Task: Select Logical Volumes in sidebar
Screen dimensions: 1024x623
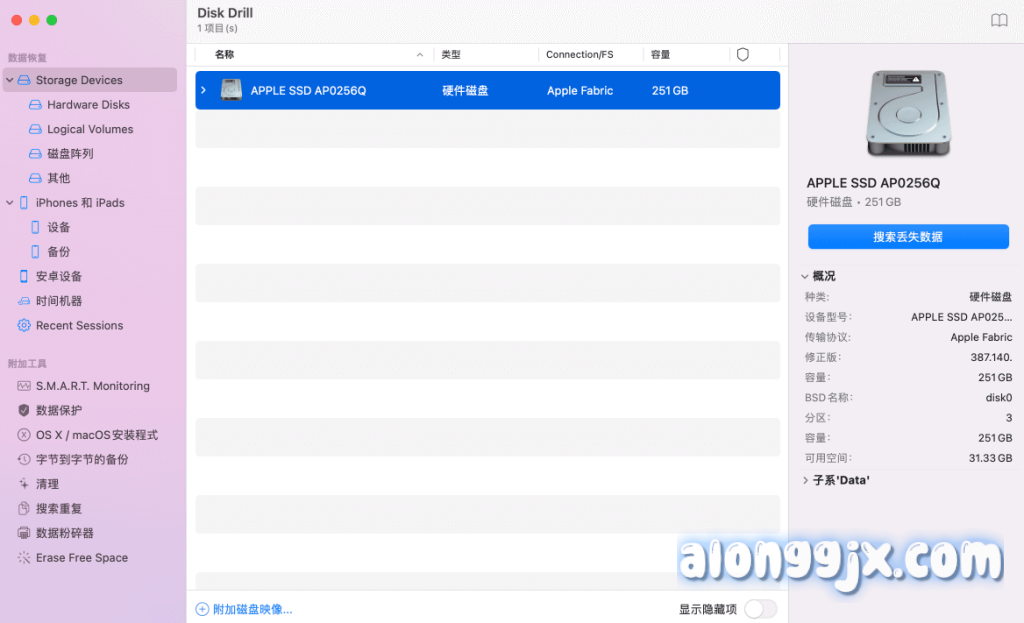Action: (x=89, y=129)
